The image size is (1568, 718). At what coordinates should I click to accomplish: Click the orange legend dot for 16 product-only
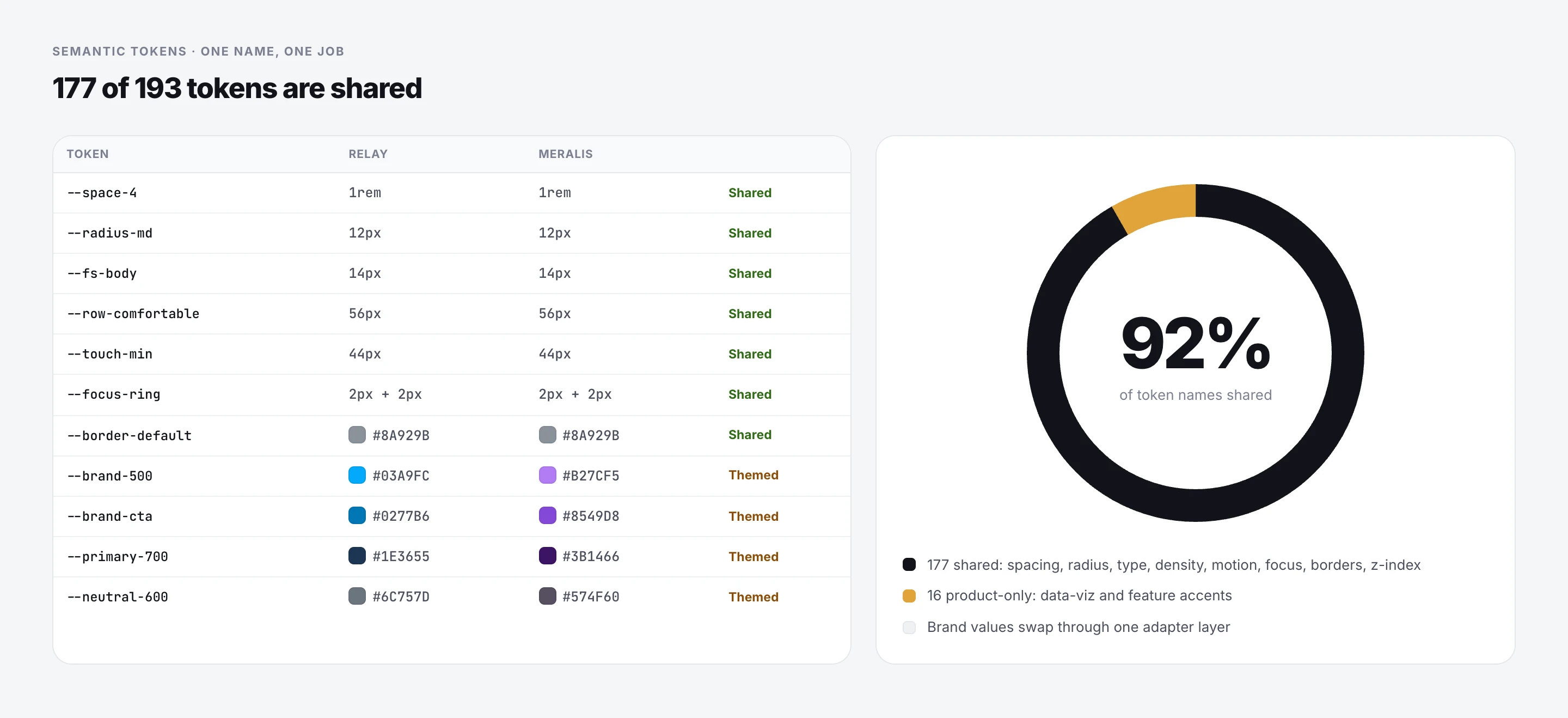point(909,595)
